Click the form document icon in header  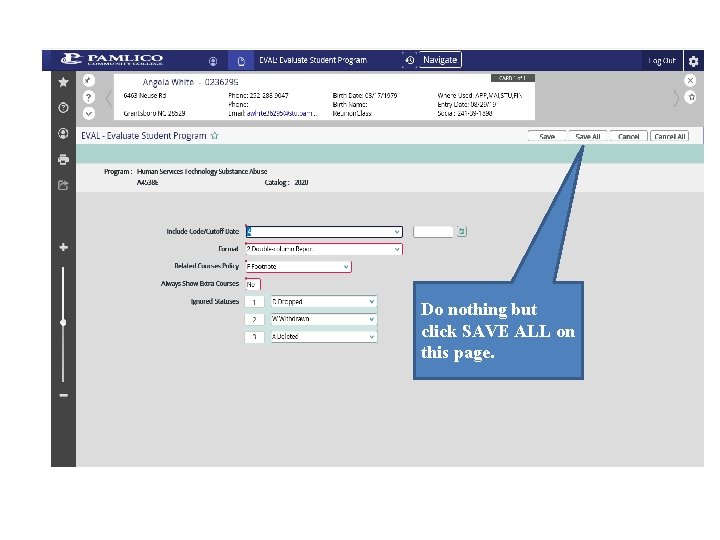(x=241, y=61)
